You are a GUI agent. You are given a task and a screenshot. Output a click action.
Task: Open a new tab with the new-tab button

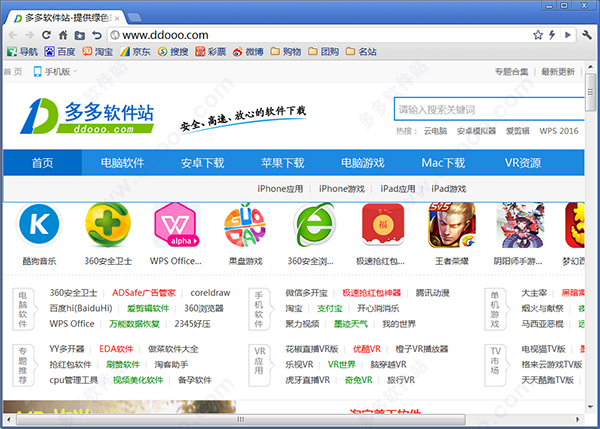coord(134,17)
